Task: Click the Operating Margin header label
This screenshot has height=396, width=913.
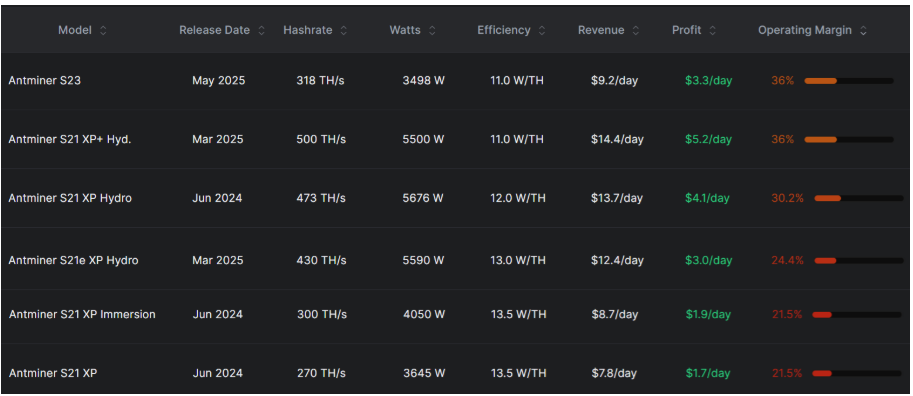Action: 805,30
